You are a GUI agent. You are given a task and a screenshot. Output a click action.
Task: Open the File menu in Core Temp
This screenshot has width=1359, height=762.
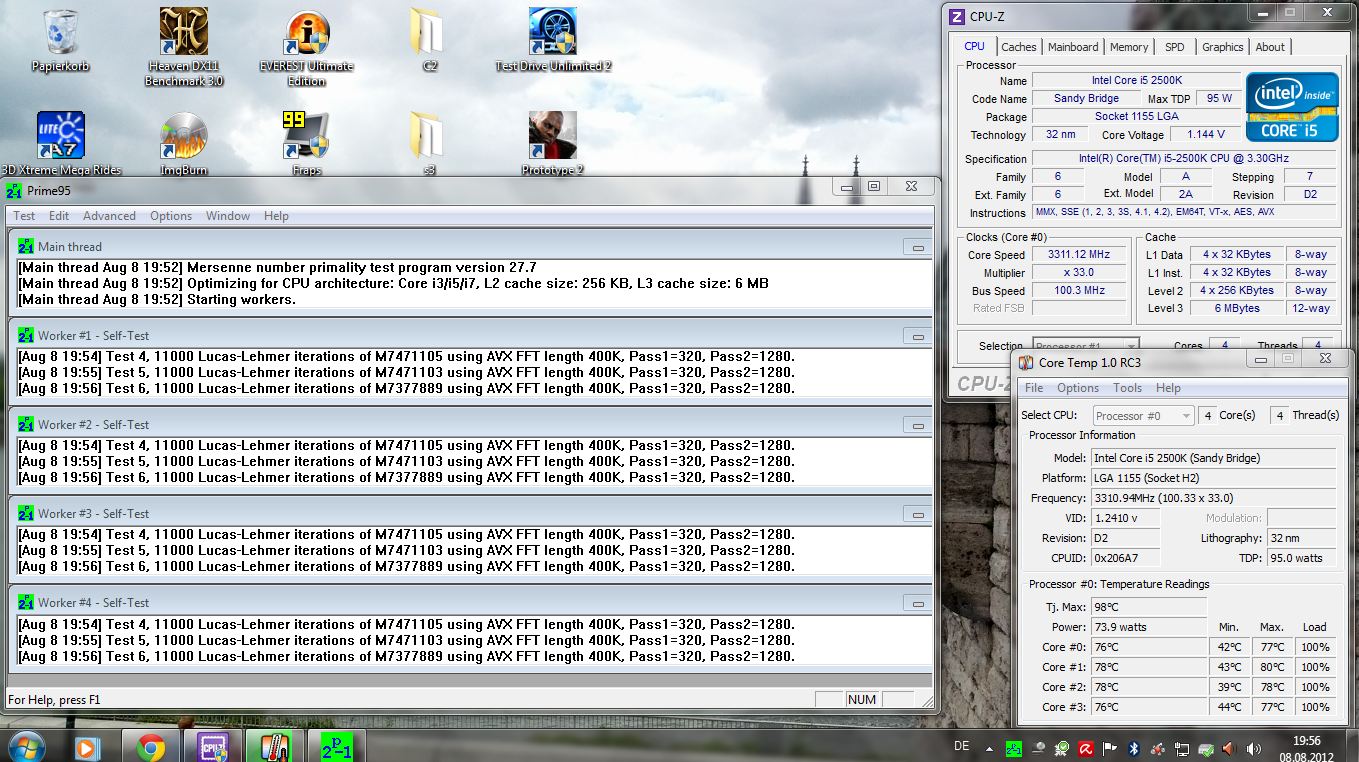coord(1034,388)
